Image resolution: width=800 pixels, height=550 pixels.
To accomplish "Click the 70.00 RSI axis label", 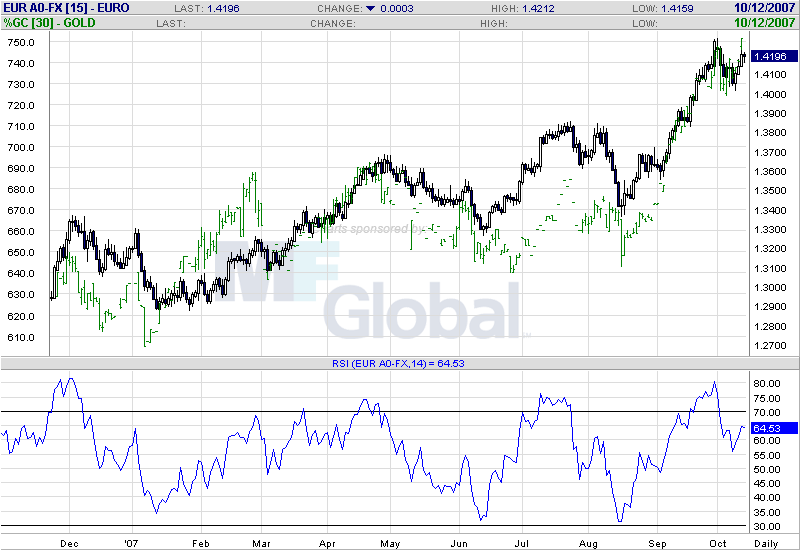I will (767, 412).
